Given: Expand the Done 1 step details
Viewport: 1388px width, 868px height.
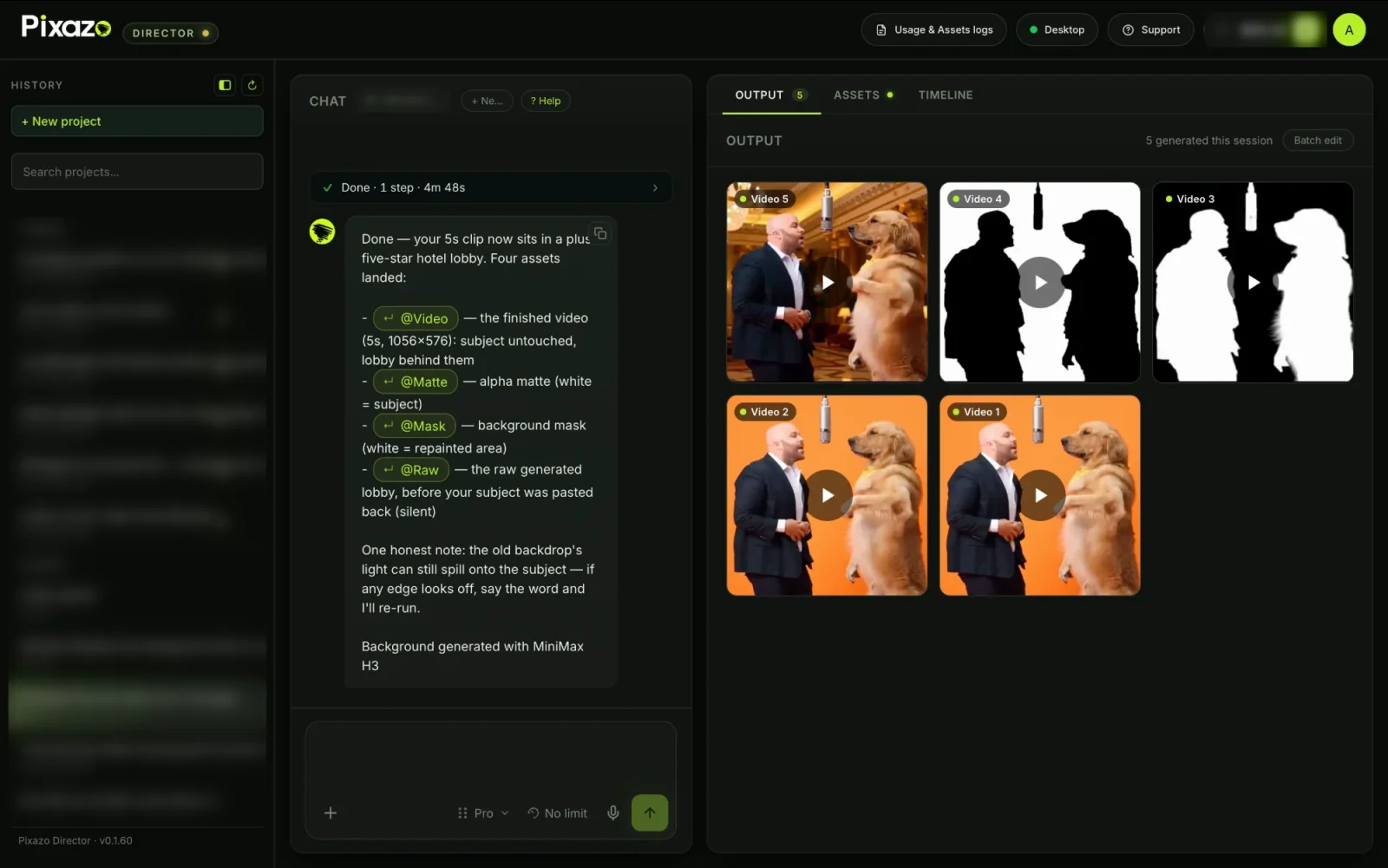Looking at the screenshot, I should coord(491,187).
